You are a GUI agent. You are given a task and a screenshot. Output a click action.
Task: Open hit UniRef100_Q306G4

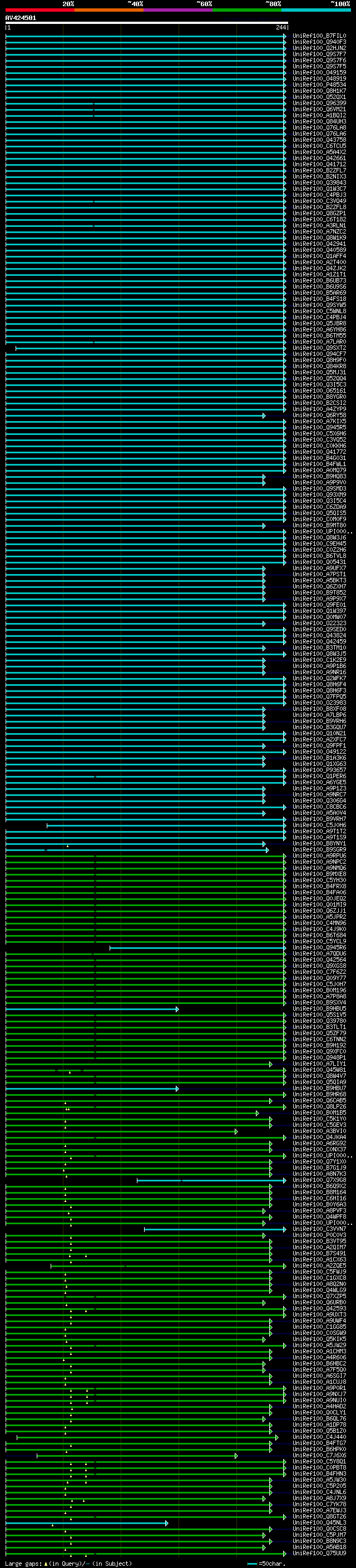click(319, 800)
